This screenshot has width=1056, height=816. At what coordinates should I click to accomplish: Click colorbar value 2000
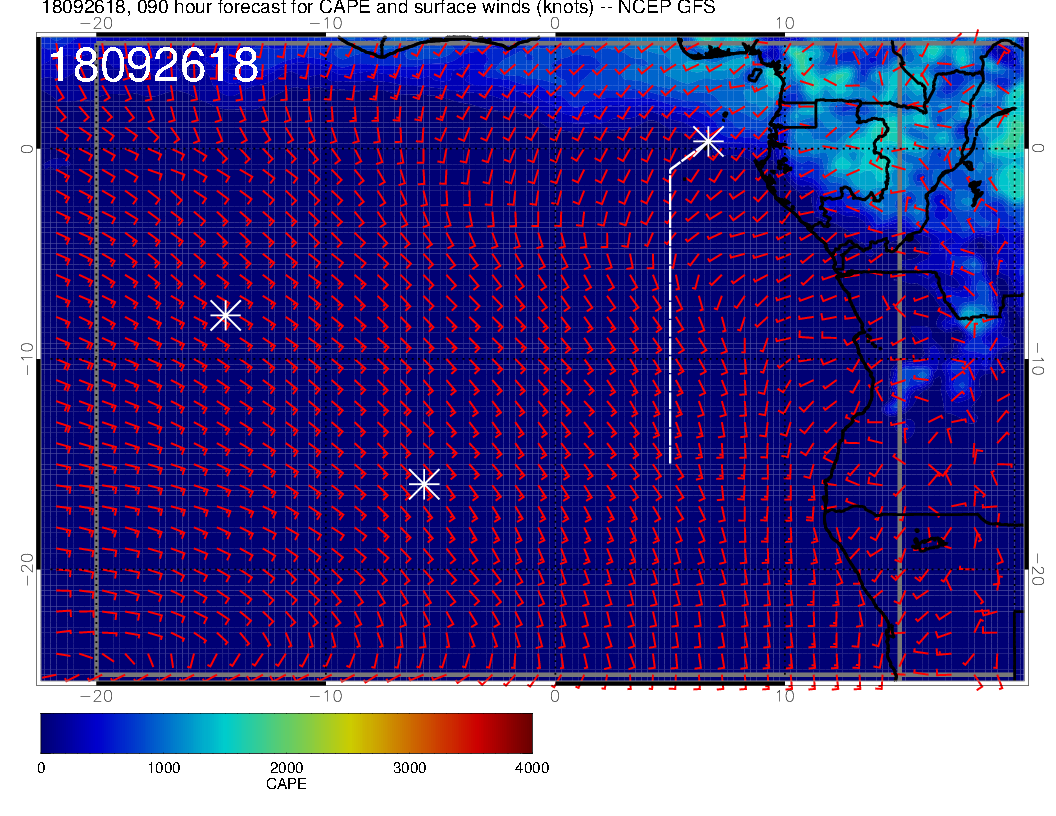point(286,768)
